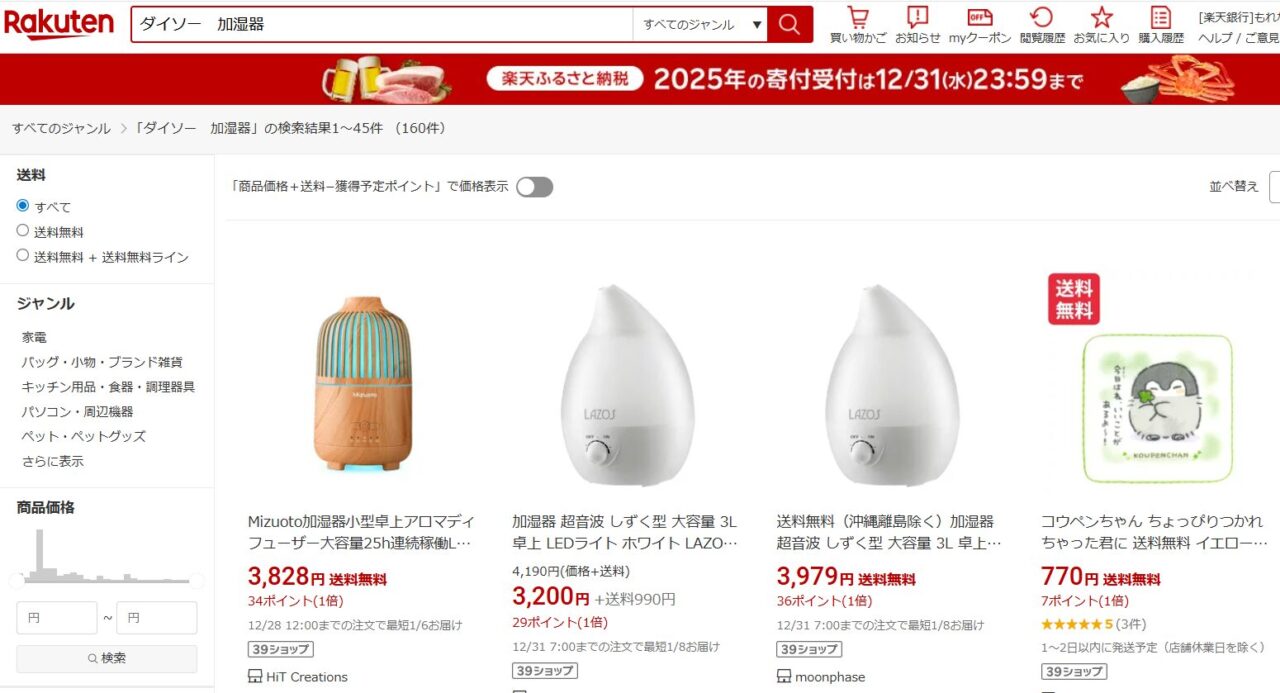Choose the 家電 genre
The image size is (1280, 693).
pyautogui.click(x=34, y=337)
